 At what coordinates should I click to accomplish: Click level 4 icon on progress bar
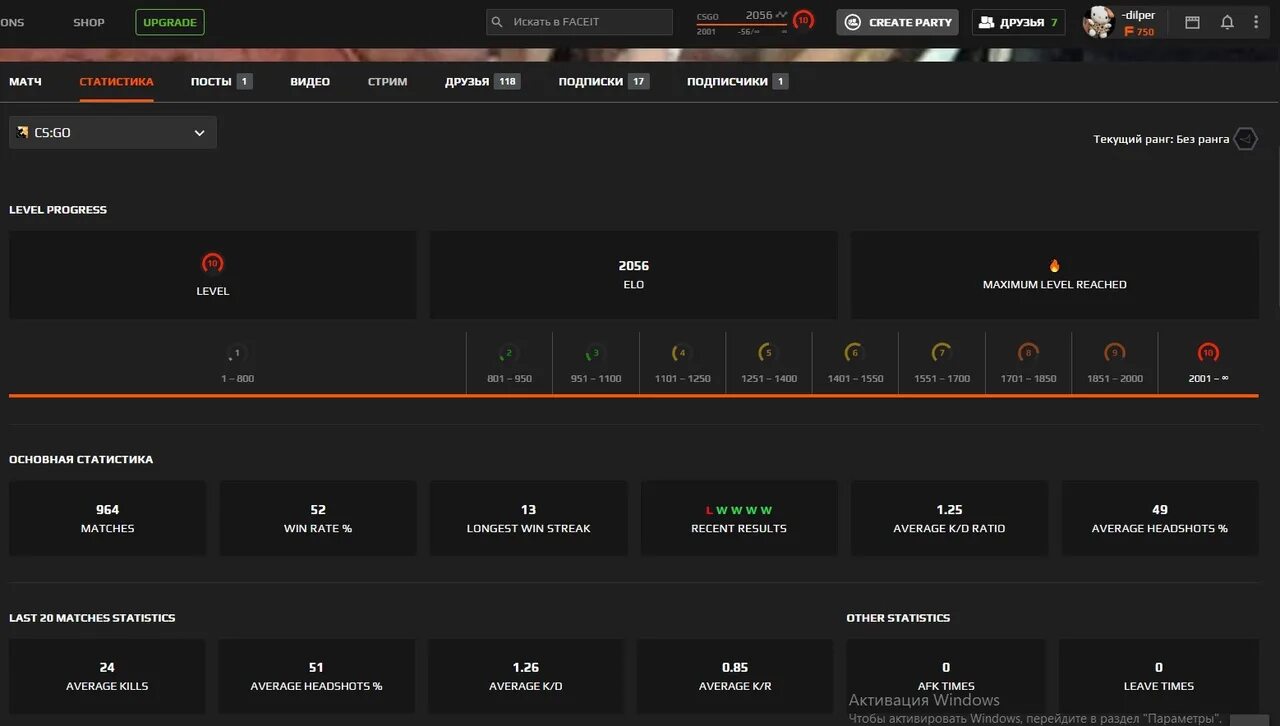click(682, 353)
